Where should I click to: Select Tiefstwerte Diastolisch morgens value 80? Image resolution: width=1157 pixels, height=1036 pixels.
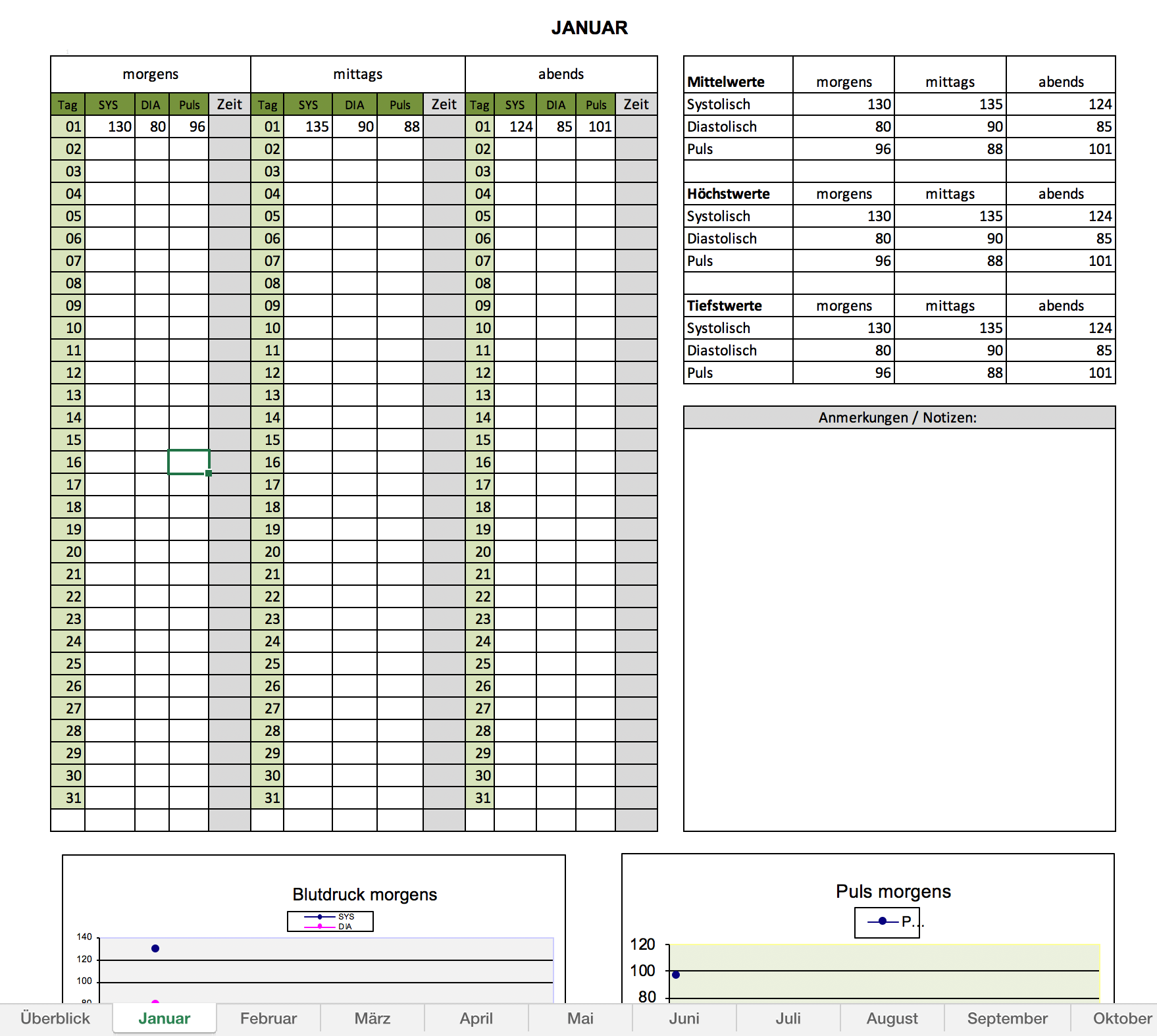tap(844, 350)
